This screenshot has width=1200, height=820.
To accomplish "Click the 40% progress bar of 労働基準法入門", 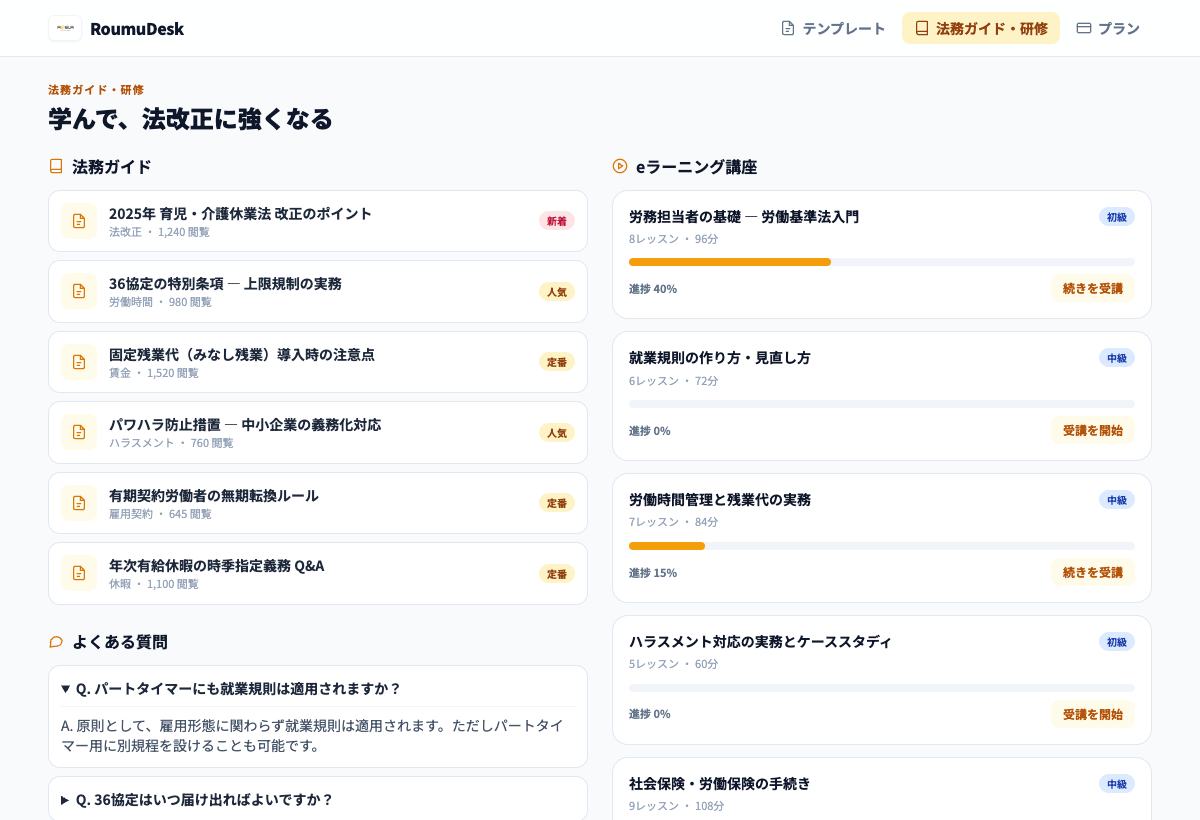I will click(882, 262).
